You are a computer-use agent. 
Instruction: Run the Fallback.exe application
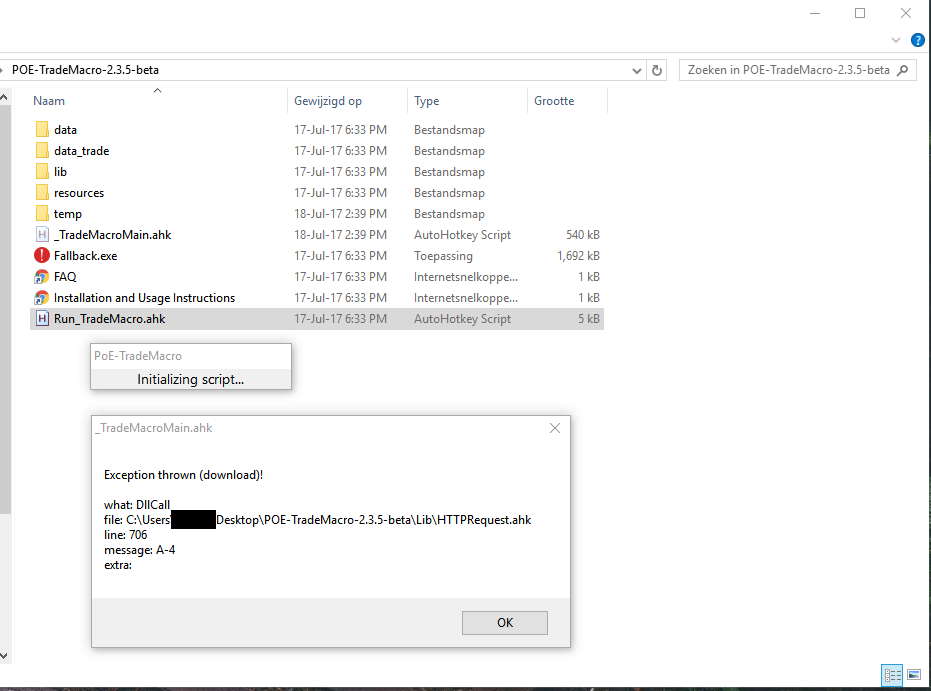tap(82, 255)
